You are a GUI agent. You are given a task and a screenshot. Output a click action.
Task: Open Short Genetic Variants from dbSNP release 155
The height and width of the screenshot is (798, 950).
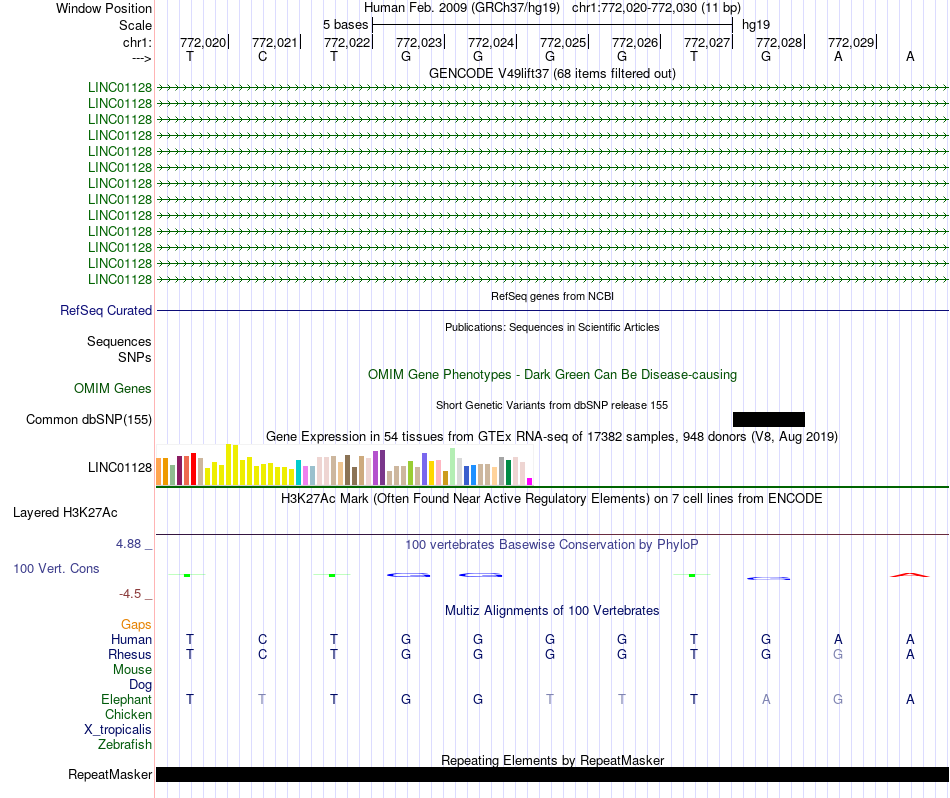[552, 405]
